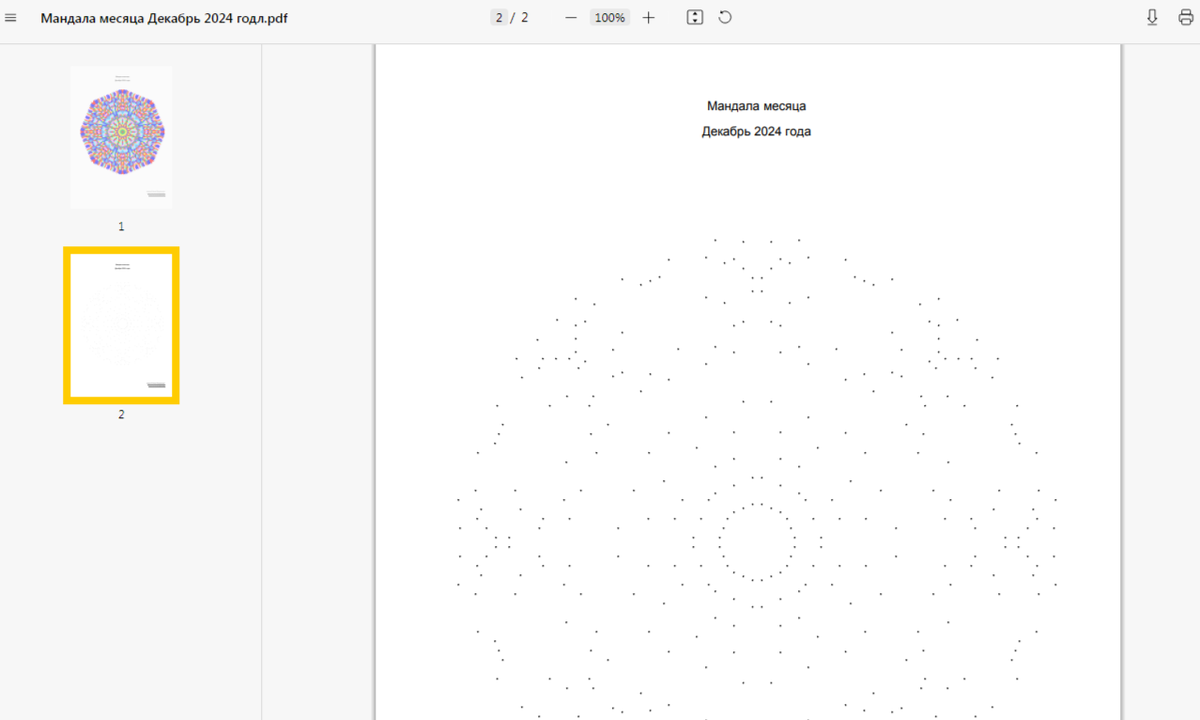
Task: Print the document with the printer icon
Action: (x=1186, y=18)
